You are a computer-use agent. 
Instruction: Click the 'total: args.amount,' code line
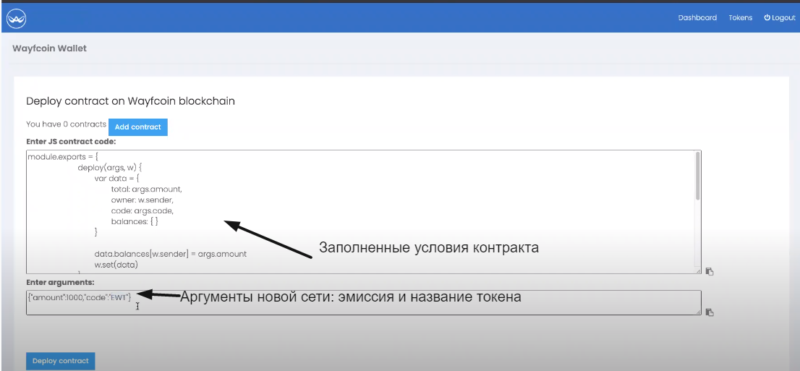point(146,189)
